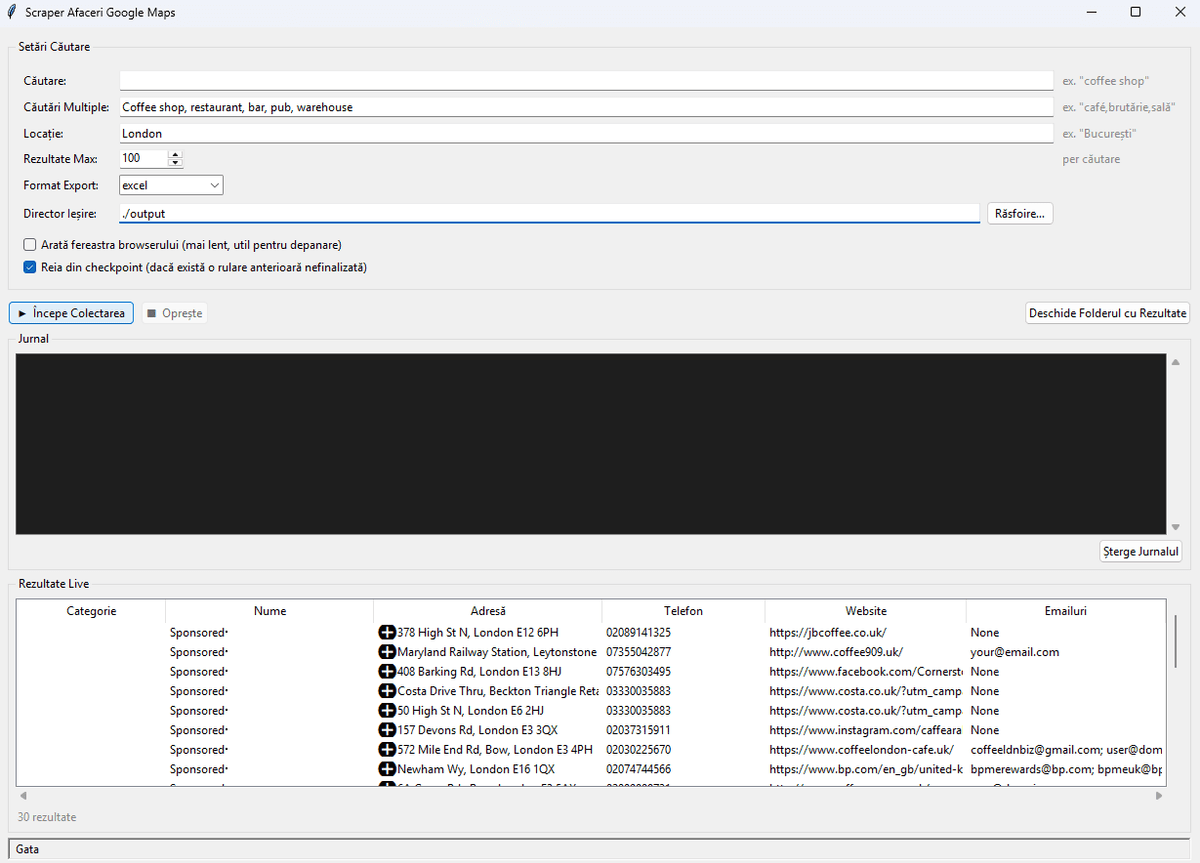Increase Rezultate Max with up arrow

click(x=176, y=154)
